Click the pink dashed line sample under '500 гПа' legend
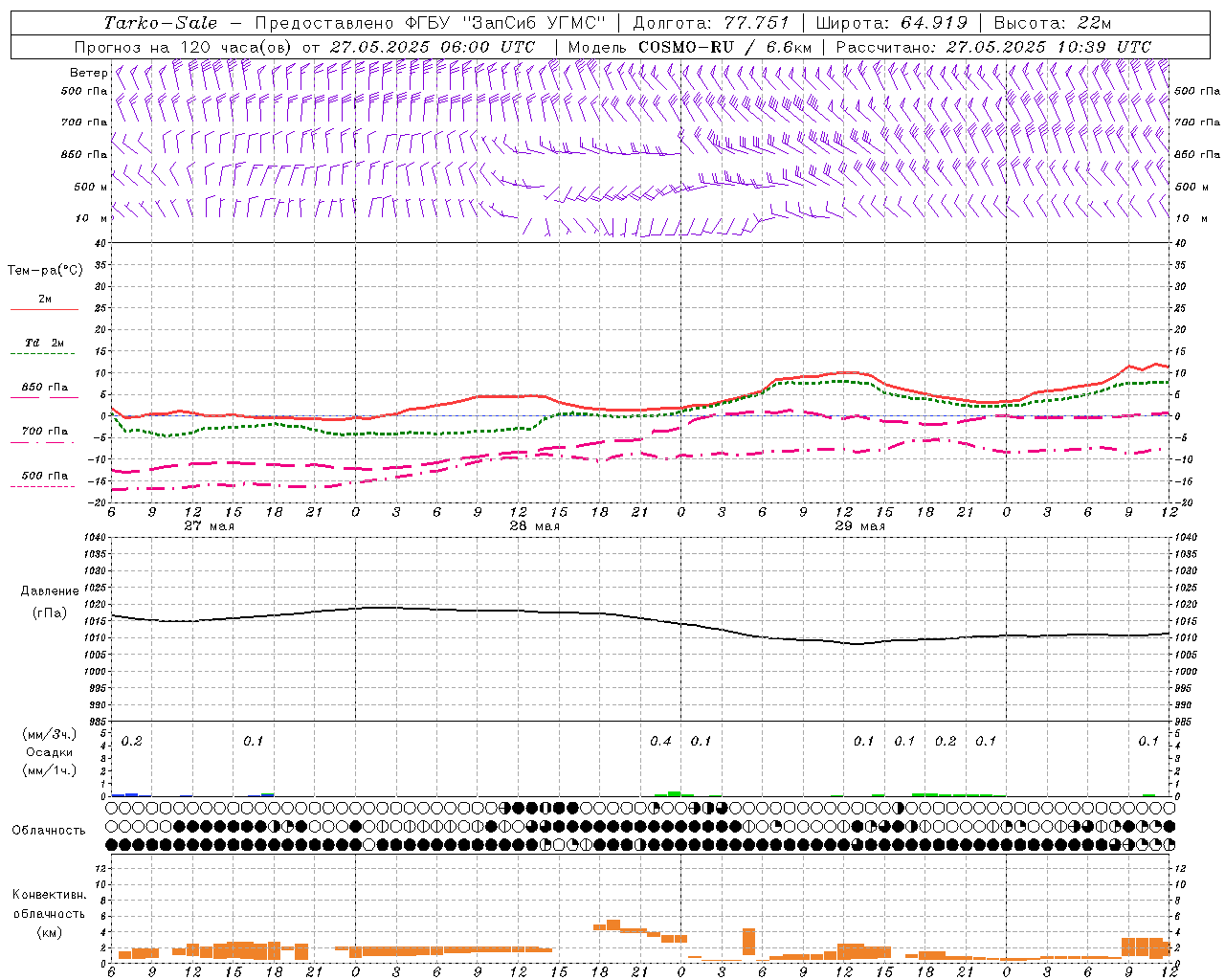The height and width of the screenshot is (980, 1225). (x=44, y=487)
